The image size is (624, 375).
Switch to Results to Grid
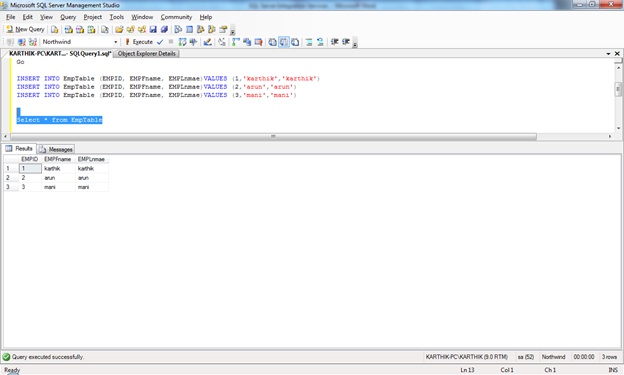pos(283,42)
